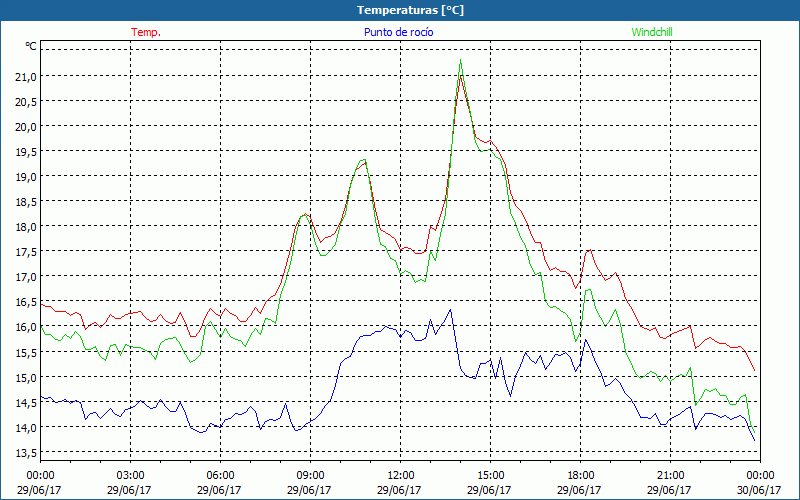The image size is (800, 500).
Task: Click the Punto de rocío legend label
Action: 398,32
